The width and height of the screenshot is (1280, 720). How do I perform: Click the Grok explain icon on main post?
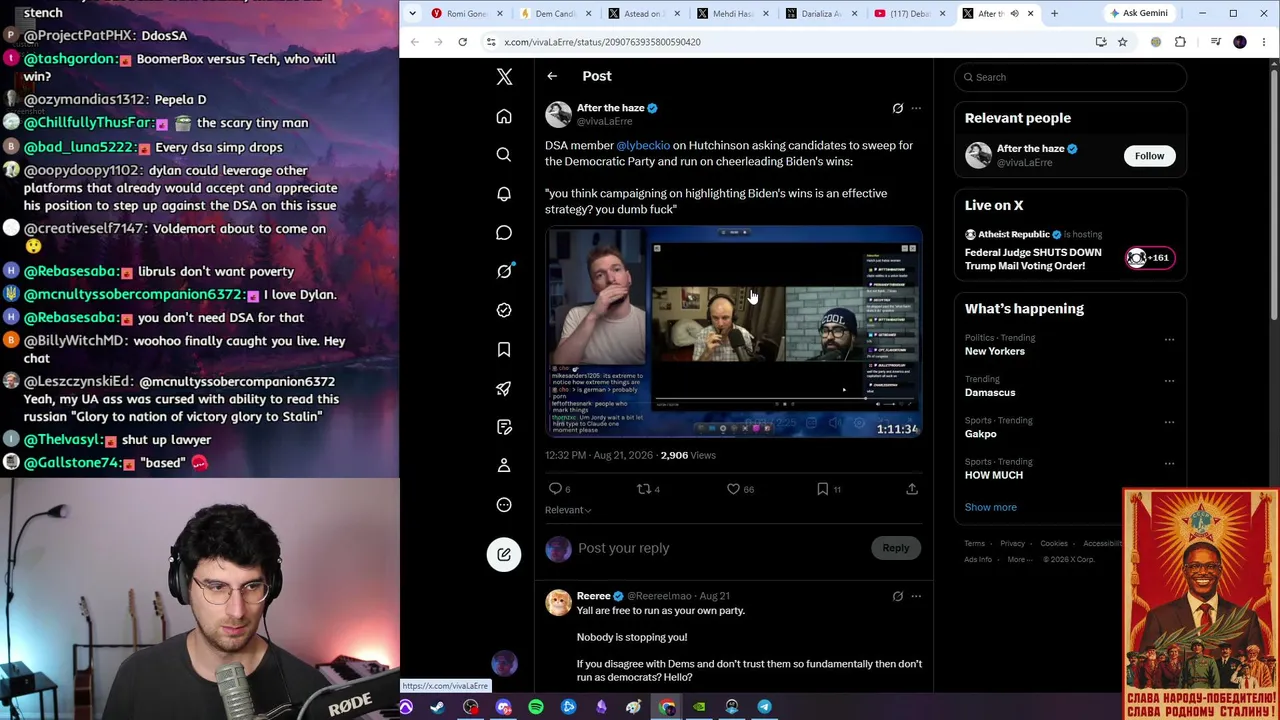click(x=897, y=108)
